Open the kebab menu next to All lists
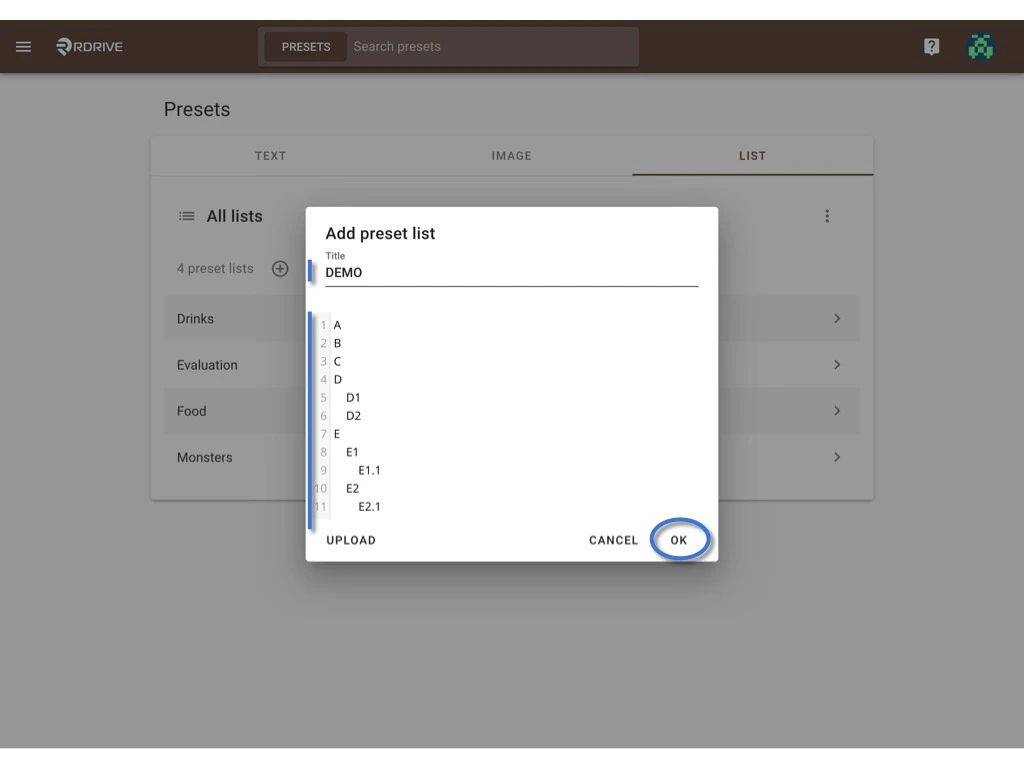 click(x=827, y=216)
